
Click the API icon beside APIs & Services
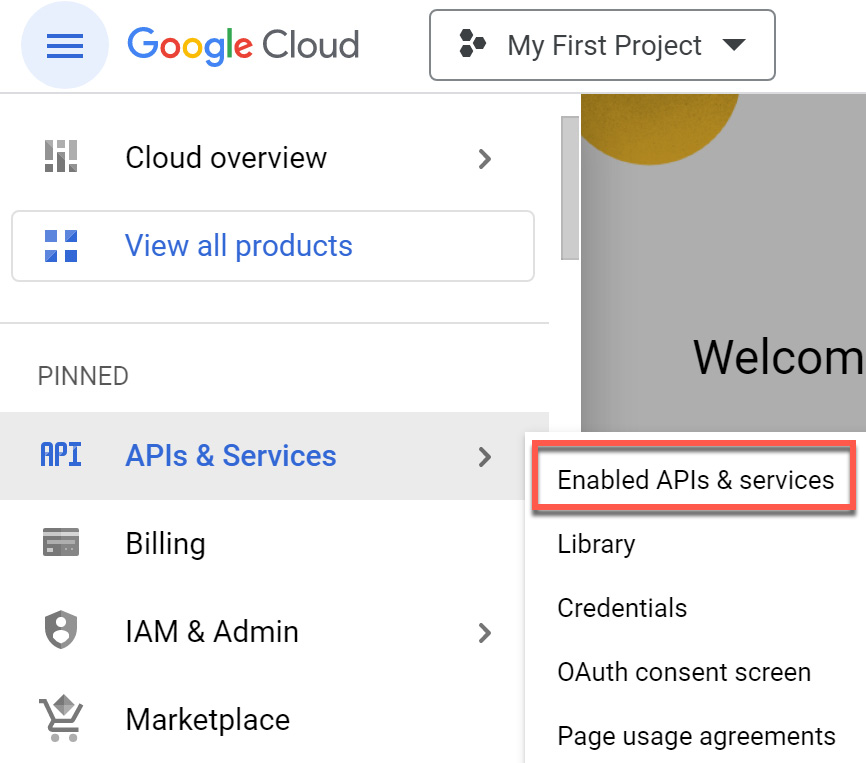61,455
